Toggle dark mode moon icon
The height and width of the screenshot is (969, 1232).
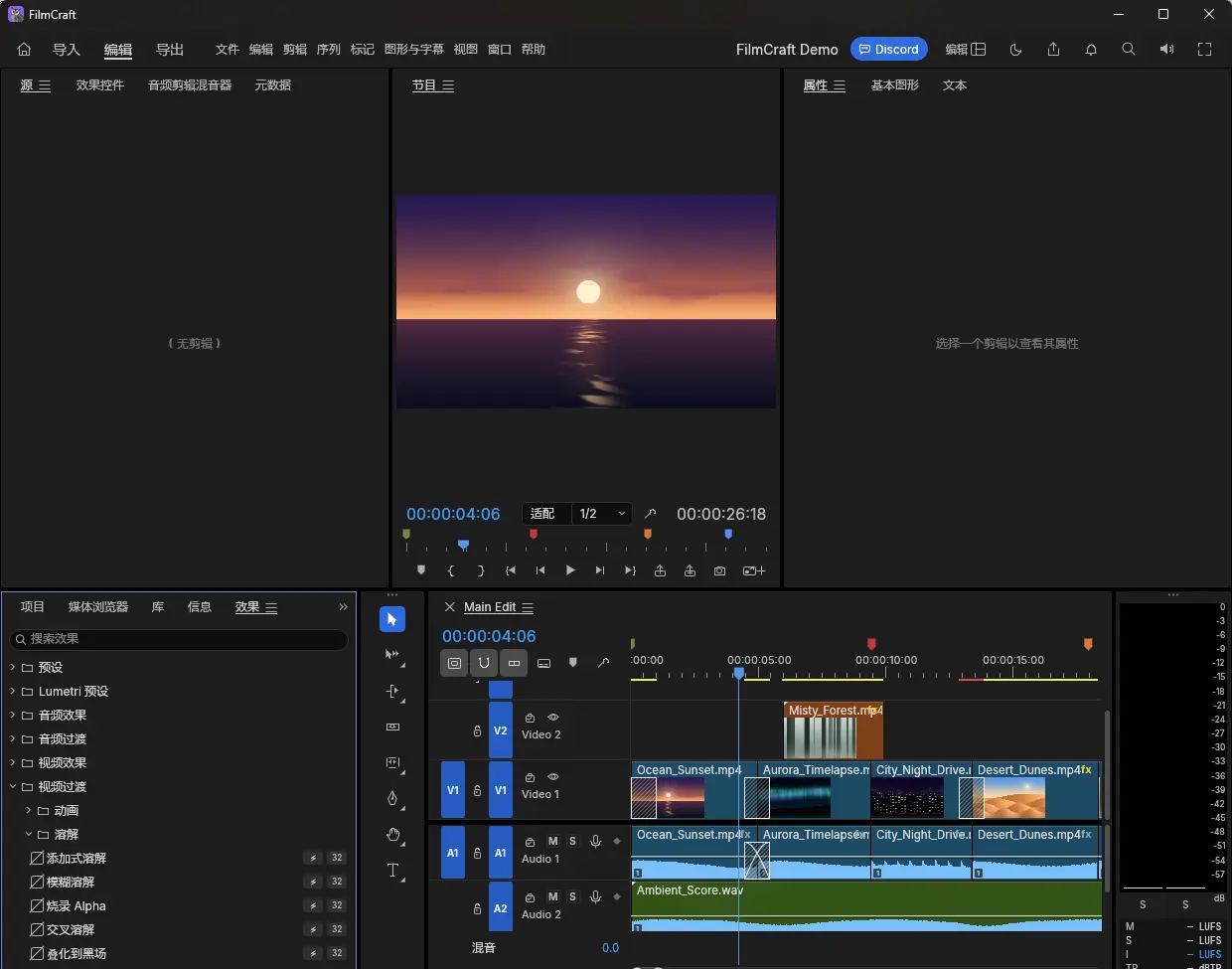(1015, 49)
